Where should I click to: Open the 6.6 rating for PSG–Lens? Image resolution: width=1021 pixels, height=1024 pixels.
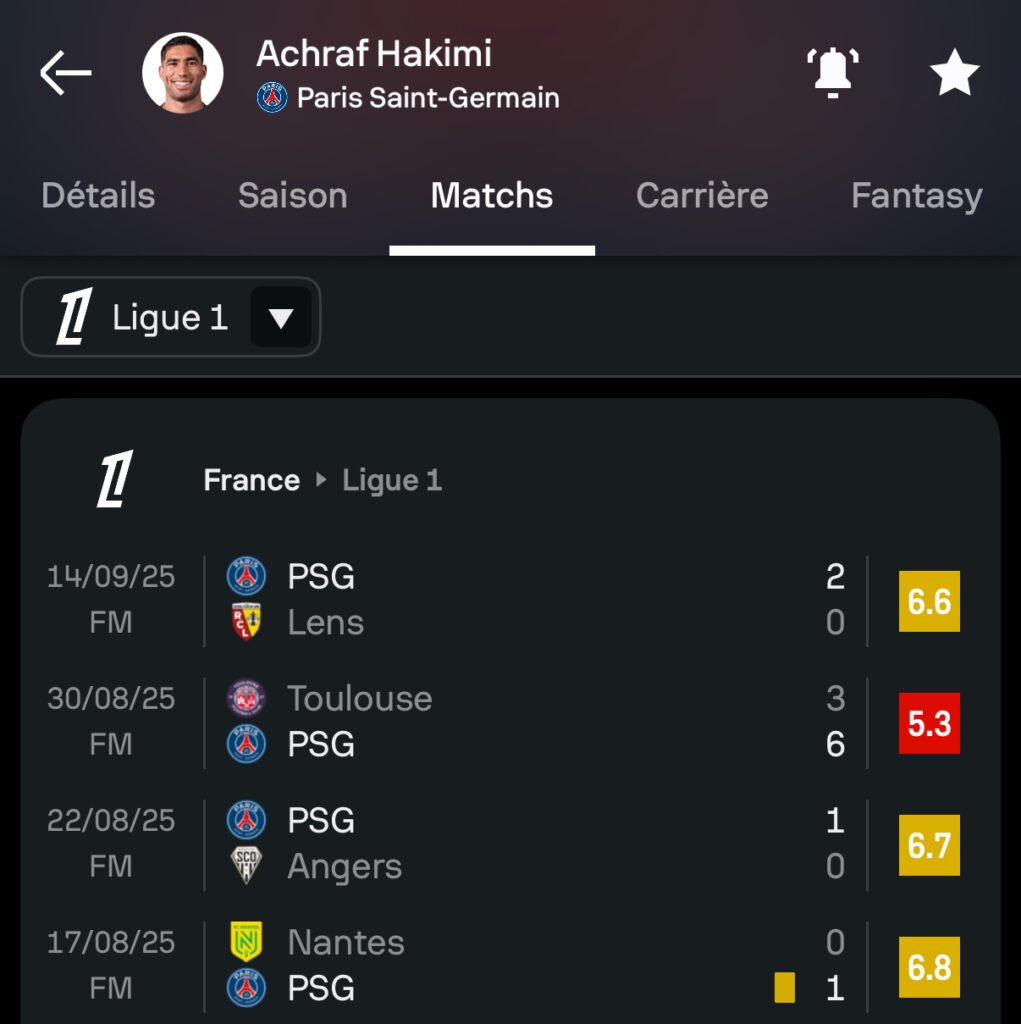pos(929,600)
